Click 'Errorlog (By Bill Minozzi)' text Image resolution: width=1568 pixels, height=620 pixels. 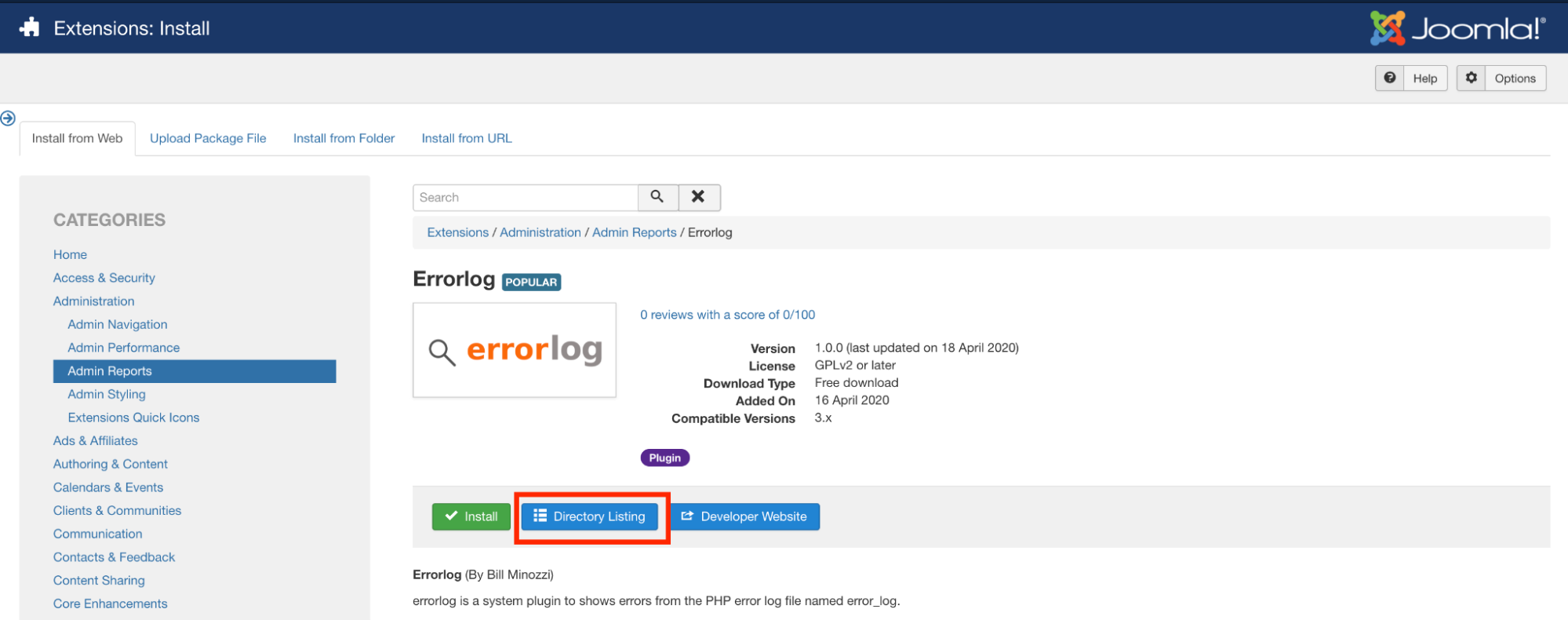(x=483, y=574)
